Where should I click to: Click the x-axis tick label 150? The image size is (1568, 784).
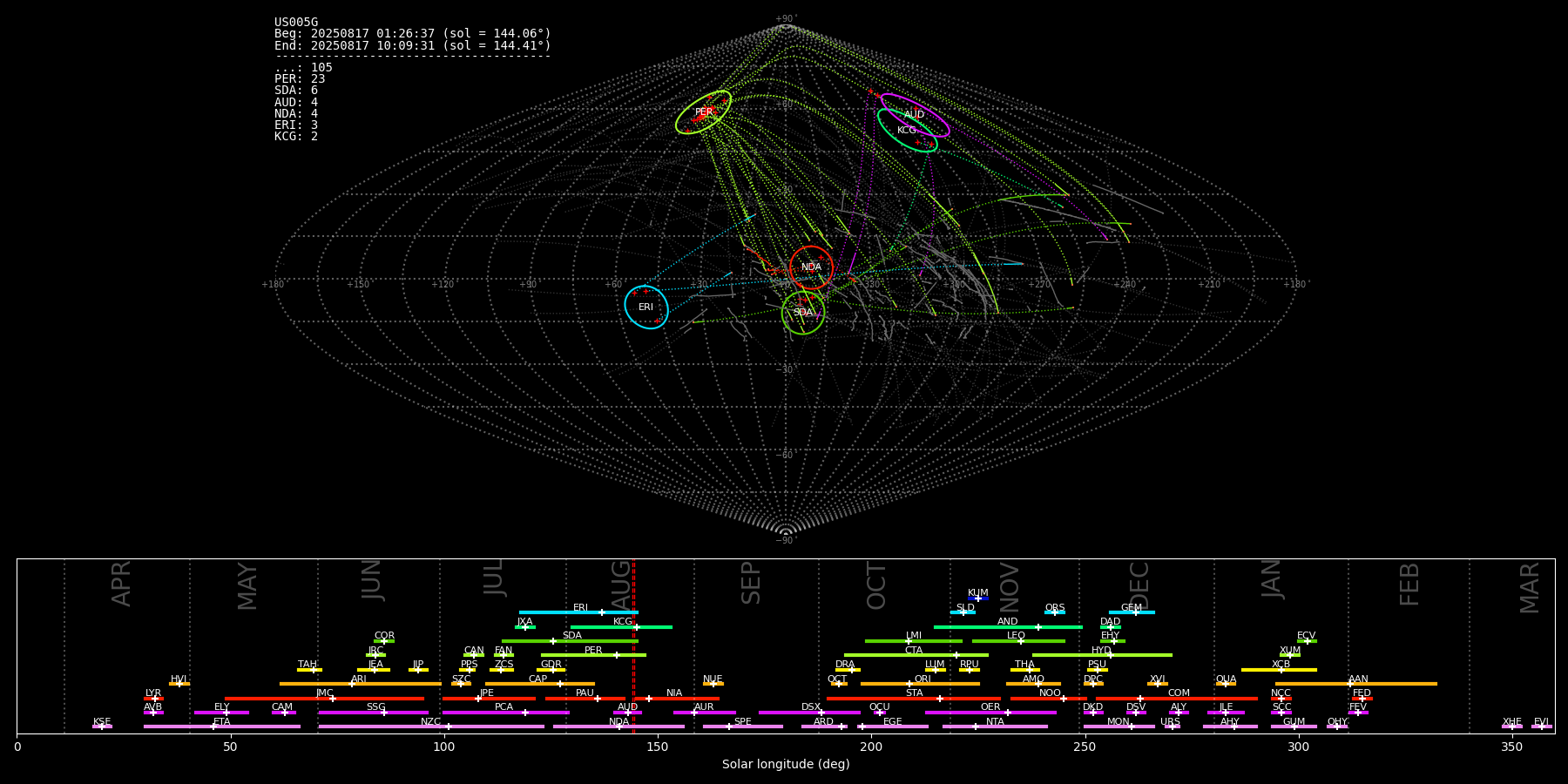tap(658, 747)
